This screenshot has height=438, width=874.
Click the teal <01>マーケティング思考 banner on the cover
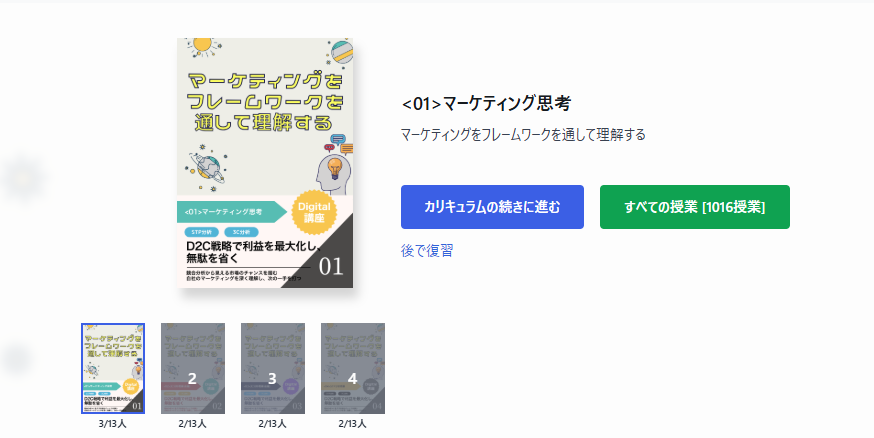click(231, 212)
